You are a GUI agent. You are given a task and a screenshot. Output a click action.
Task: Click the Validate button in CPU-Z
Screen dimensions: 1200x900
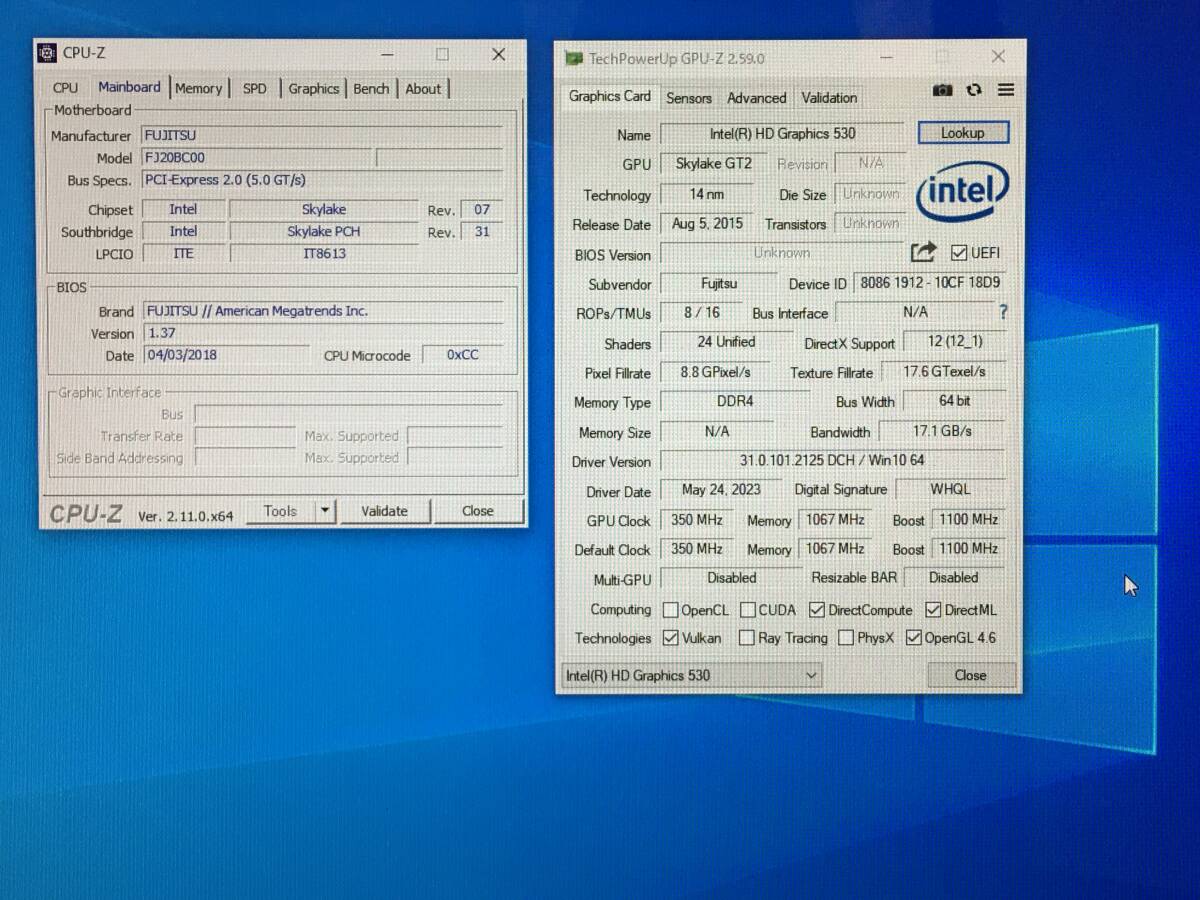[384, 511]
